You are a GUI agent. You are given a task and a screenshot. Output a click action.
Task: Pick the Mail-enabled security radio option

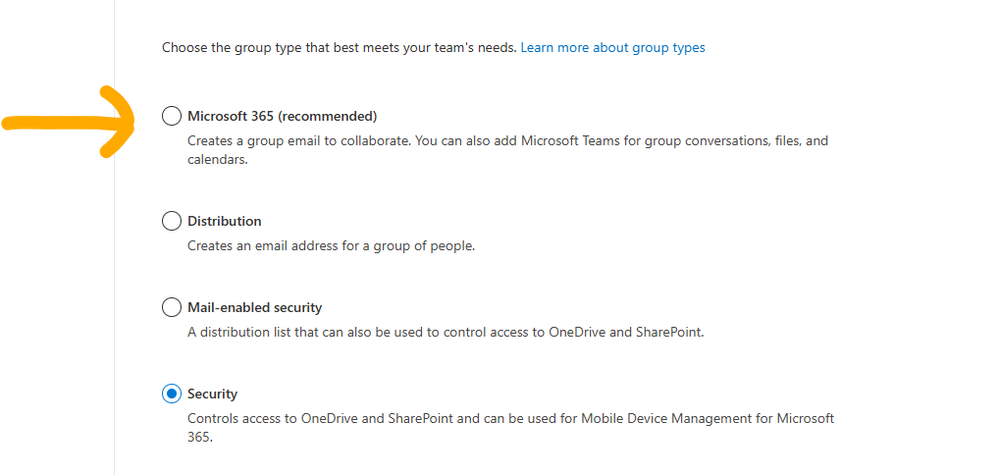tap(171, 308)
